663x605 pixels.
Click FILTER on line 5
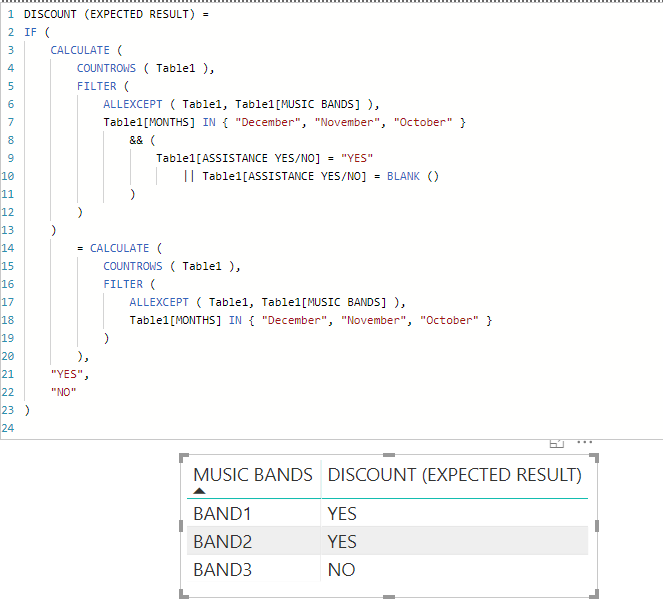(x=96, y=86)
